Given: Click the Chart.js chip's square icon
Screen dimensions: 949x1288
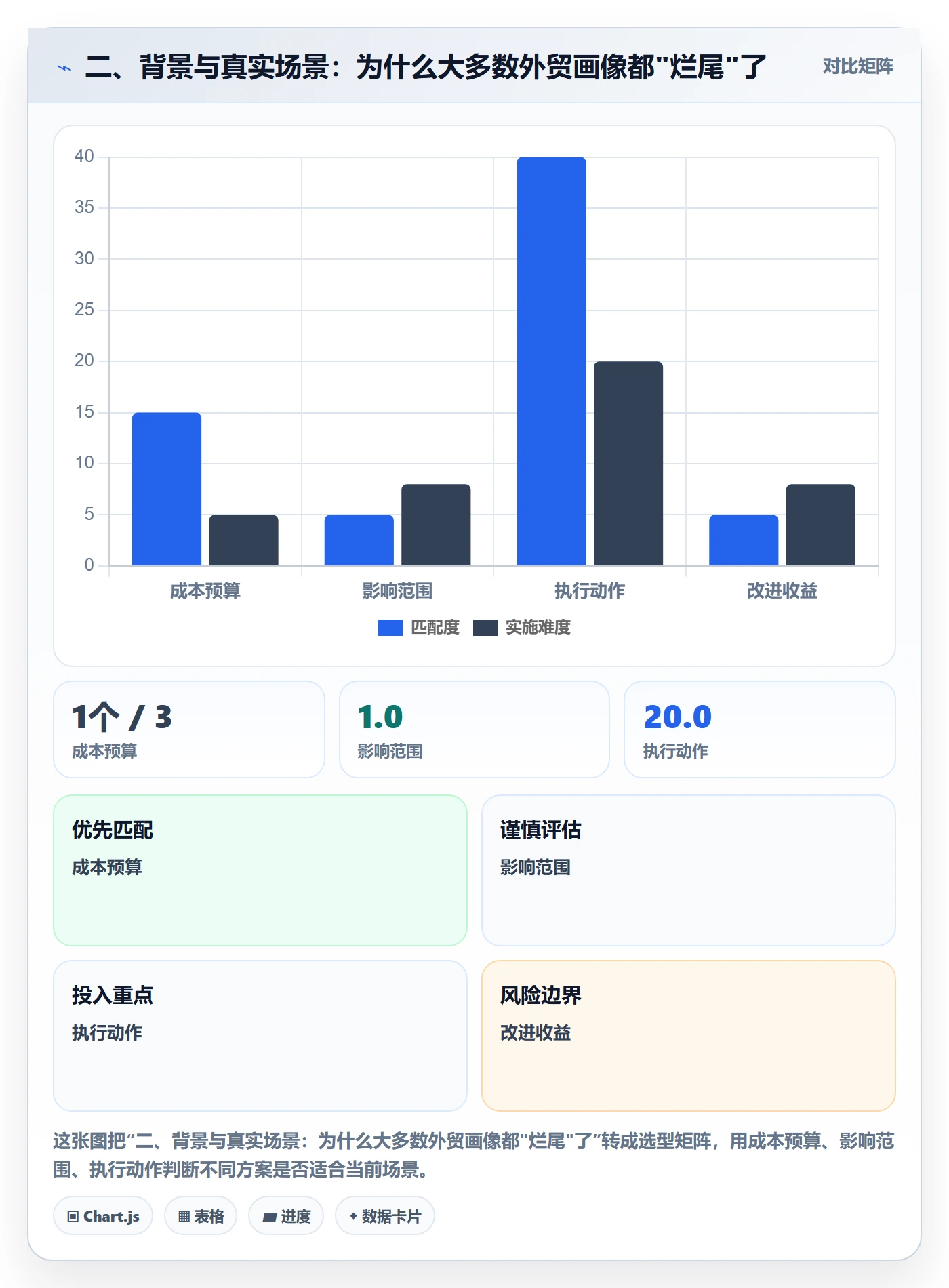Looking at the screenshot, I should 73,1217.
